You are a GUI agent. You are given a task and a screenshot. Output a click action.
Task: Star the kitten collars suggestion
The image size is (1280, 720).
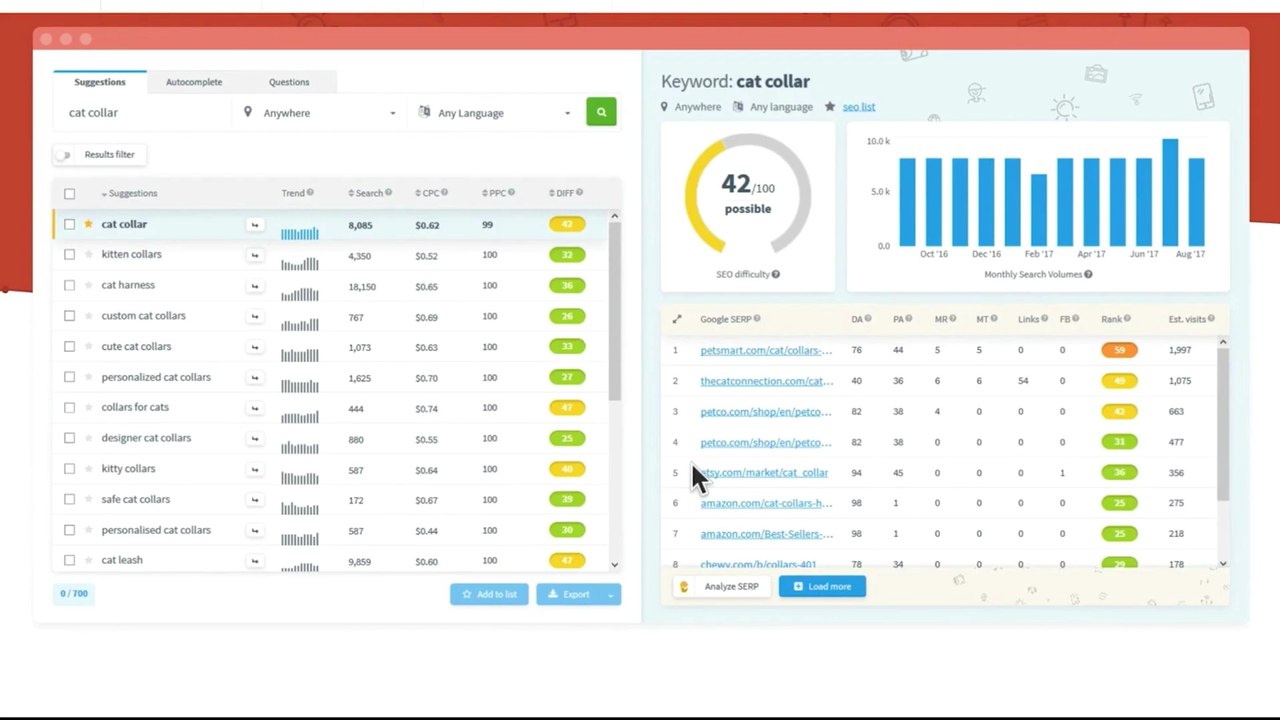[x=88, y=255]
